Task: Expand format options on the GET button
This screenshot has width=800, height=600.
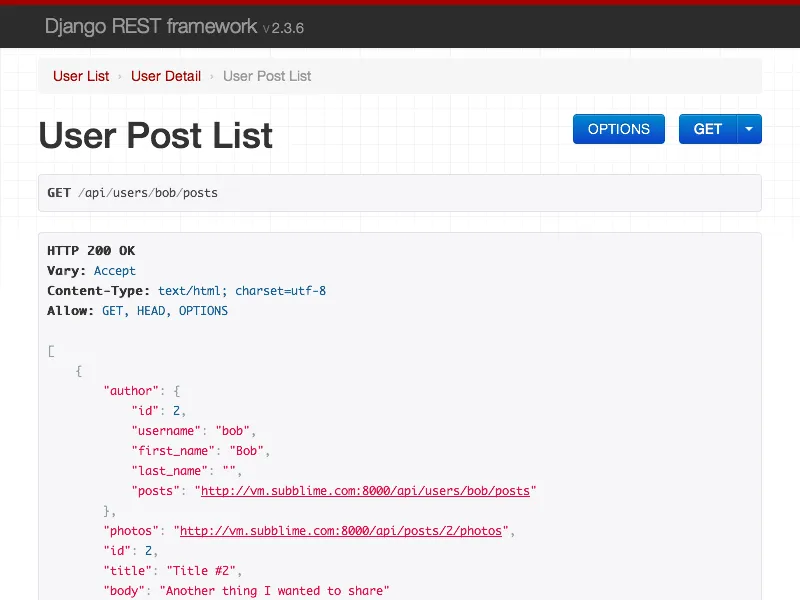Action: coord(750,129)
